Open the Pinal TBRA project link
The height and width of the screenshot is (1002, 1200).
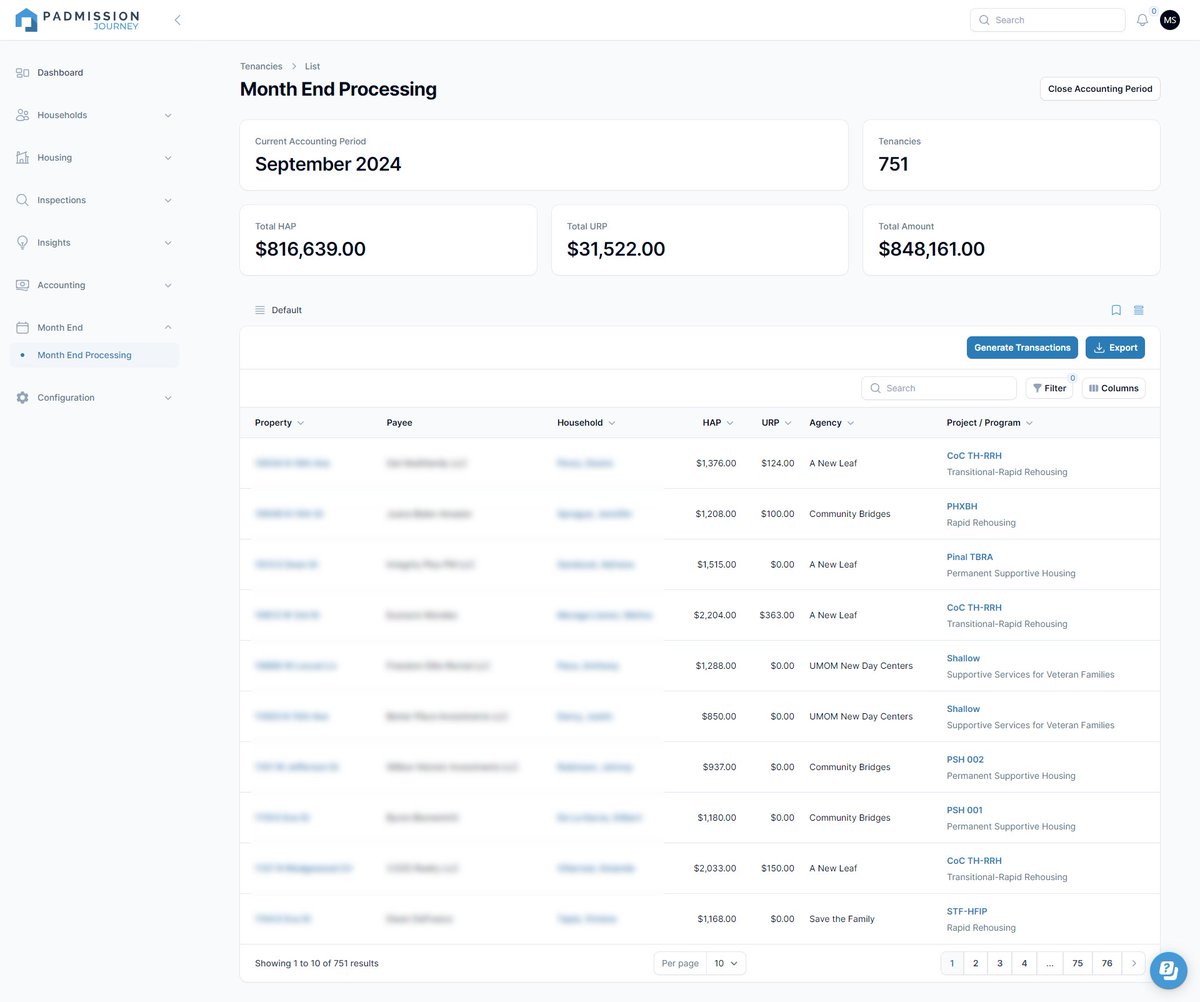click(970, 557)
